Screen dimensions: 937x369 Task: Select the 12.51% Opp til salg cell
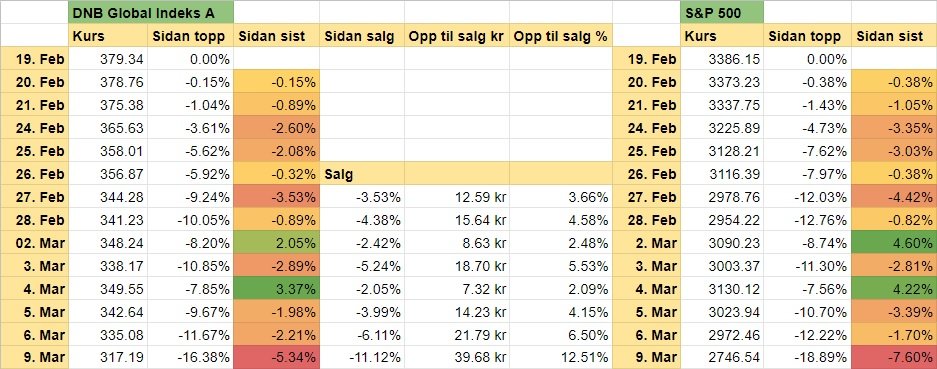coord(561,358)
